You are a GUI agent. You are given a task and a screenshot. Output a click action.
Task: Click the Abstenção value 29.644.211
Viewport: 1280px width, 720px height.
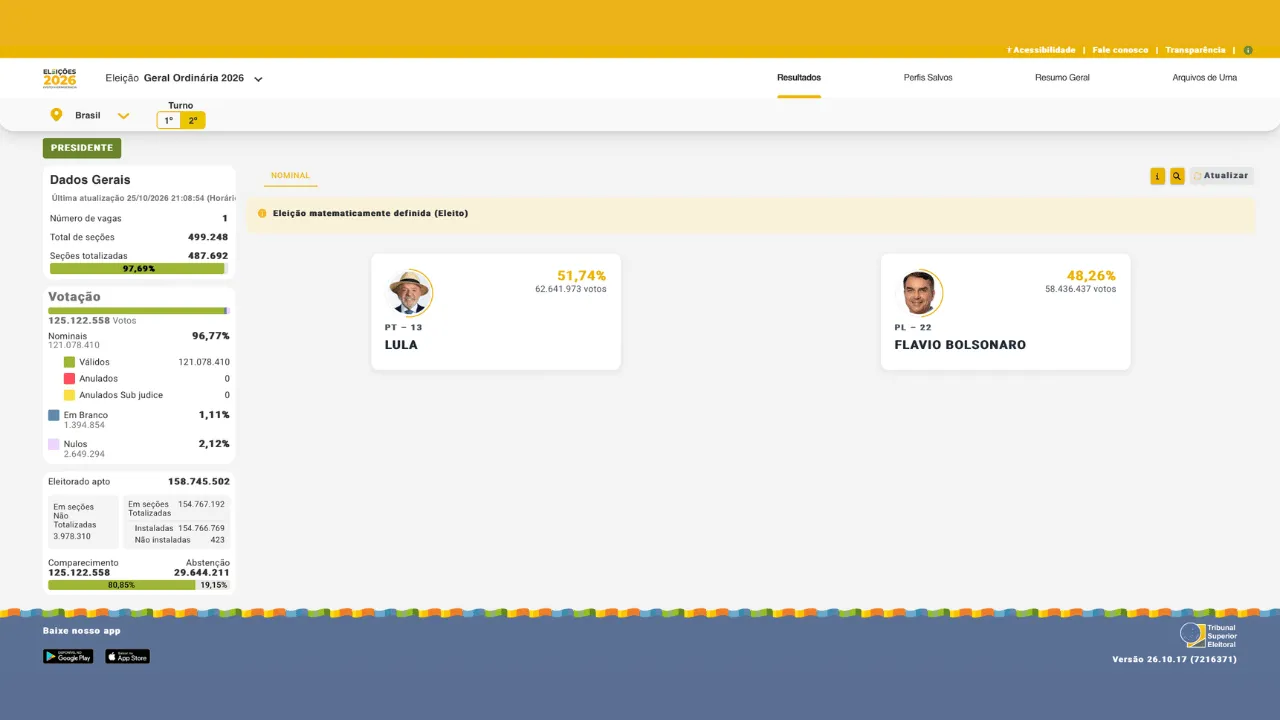click(x=202, y=573)
